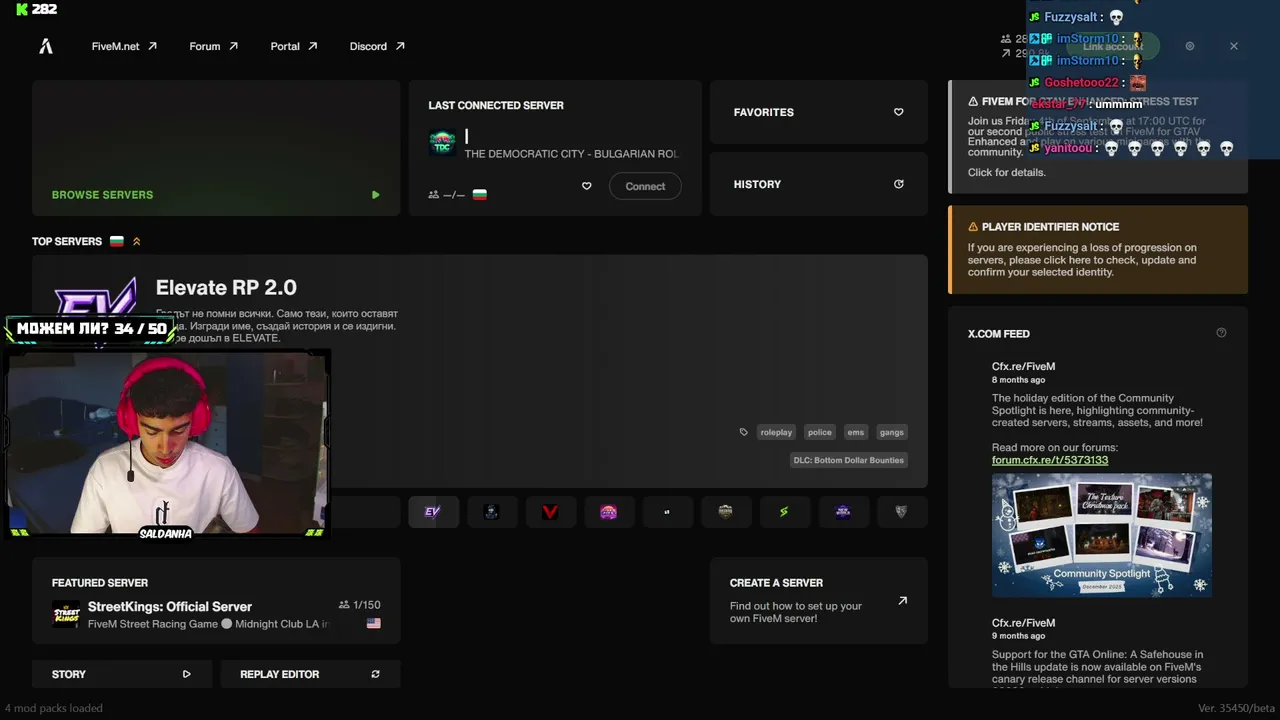1280x720 pixels.
Task: Click the heart icon on Favorites
Action: (899, 112)
